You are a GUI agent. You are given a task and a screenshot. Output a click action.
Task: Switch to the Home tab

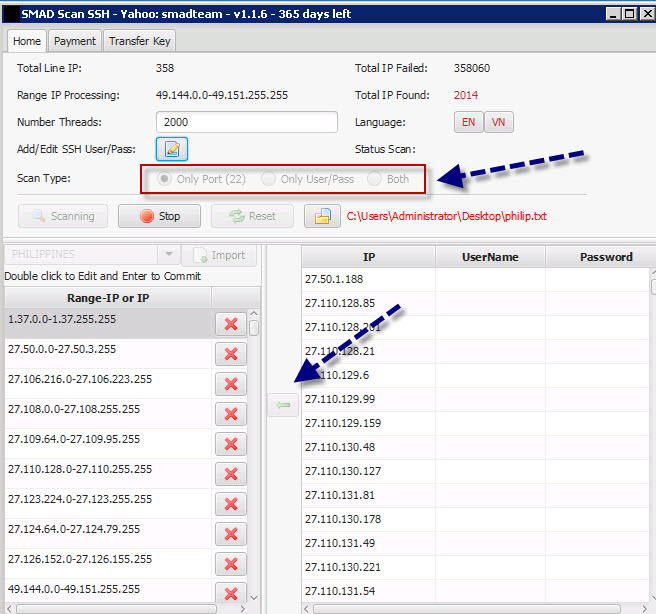[x=27, y=41]
